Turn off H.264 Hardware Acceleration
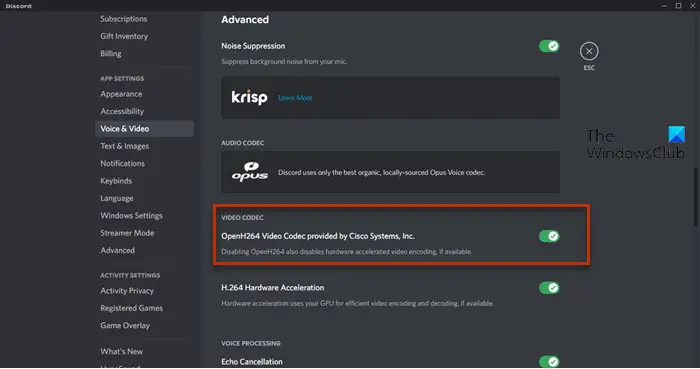 (x=549, y=288)
